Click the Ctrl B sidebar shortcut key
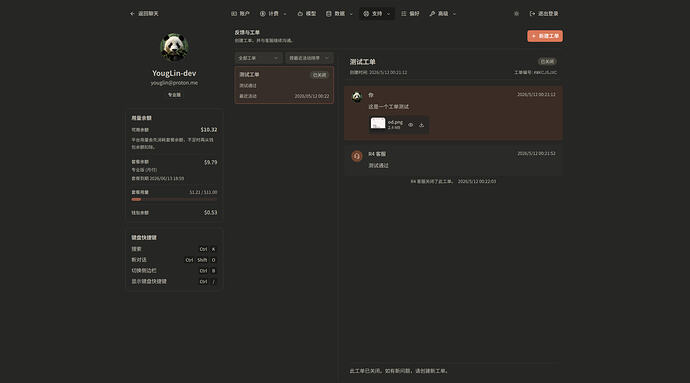This screenshot has width=690, height=383. [208, 271]
